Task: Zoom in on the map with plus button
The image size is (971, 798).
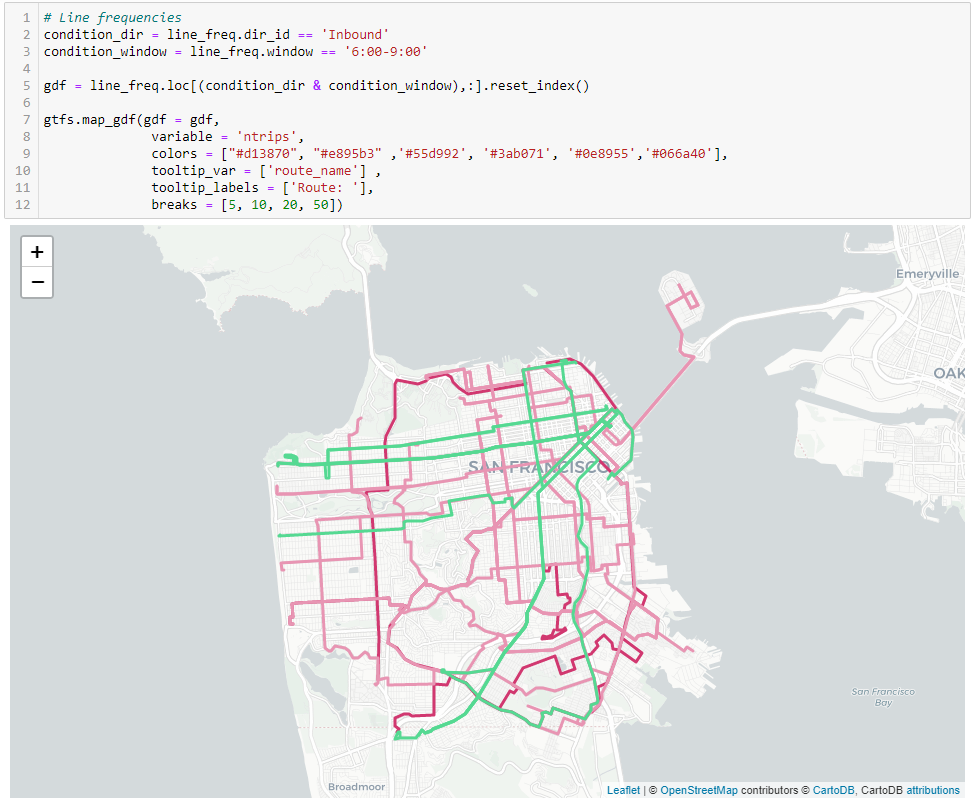Action: tap(37, 251)
